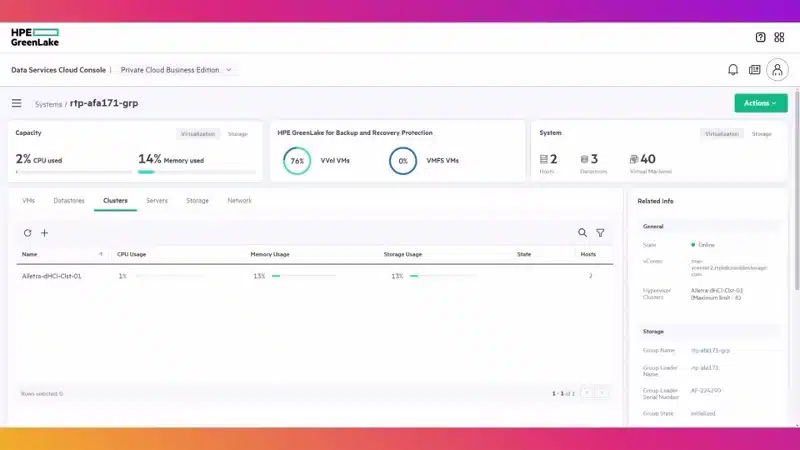Click the vCenter address value
800x450 pixels.
729,267
